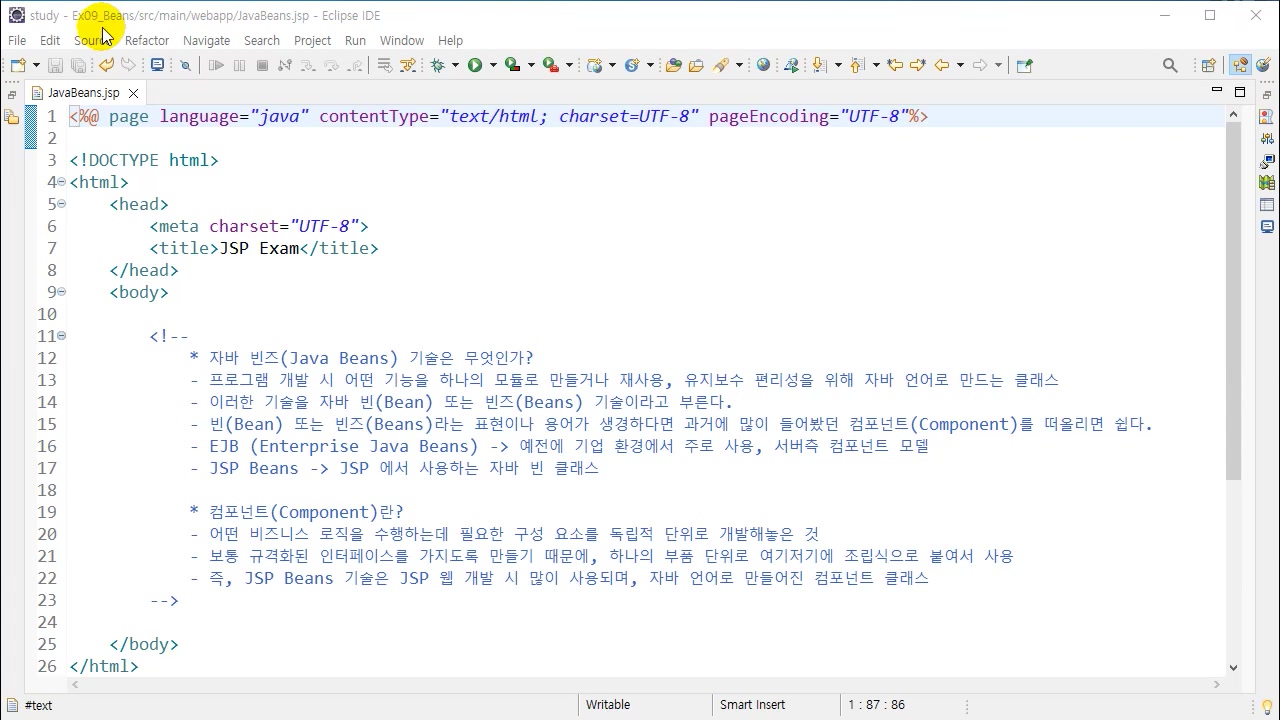Run the application using the green Run icon
The height and width of the screenshot is (720, 1280).
point(475,65)
